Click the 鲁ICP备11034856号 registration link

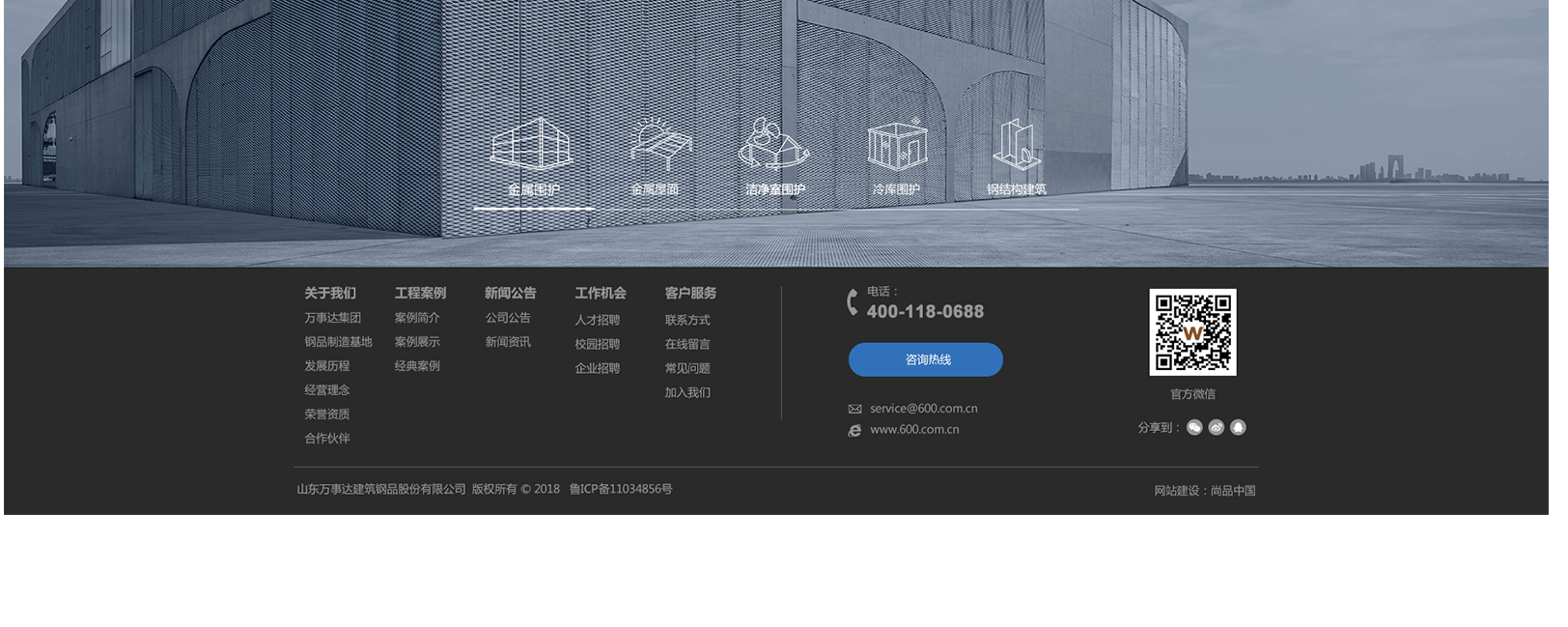(621, 489)
